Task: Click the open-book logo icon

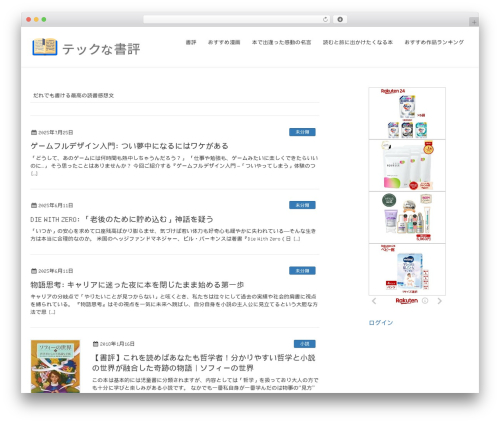Action: point(45,47)
